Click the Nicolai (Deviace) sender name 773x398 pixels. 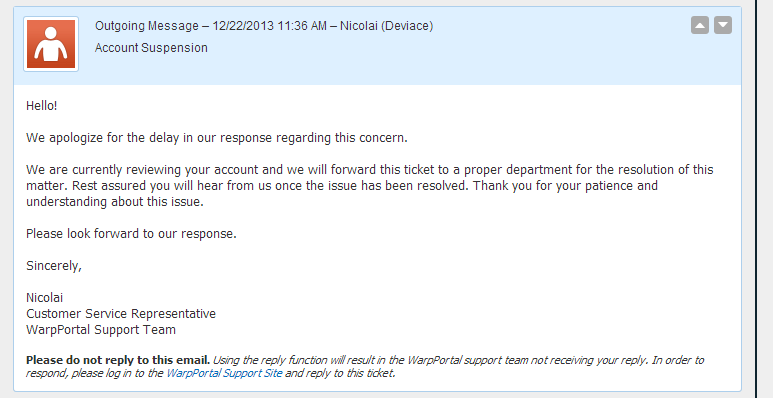386,26
